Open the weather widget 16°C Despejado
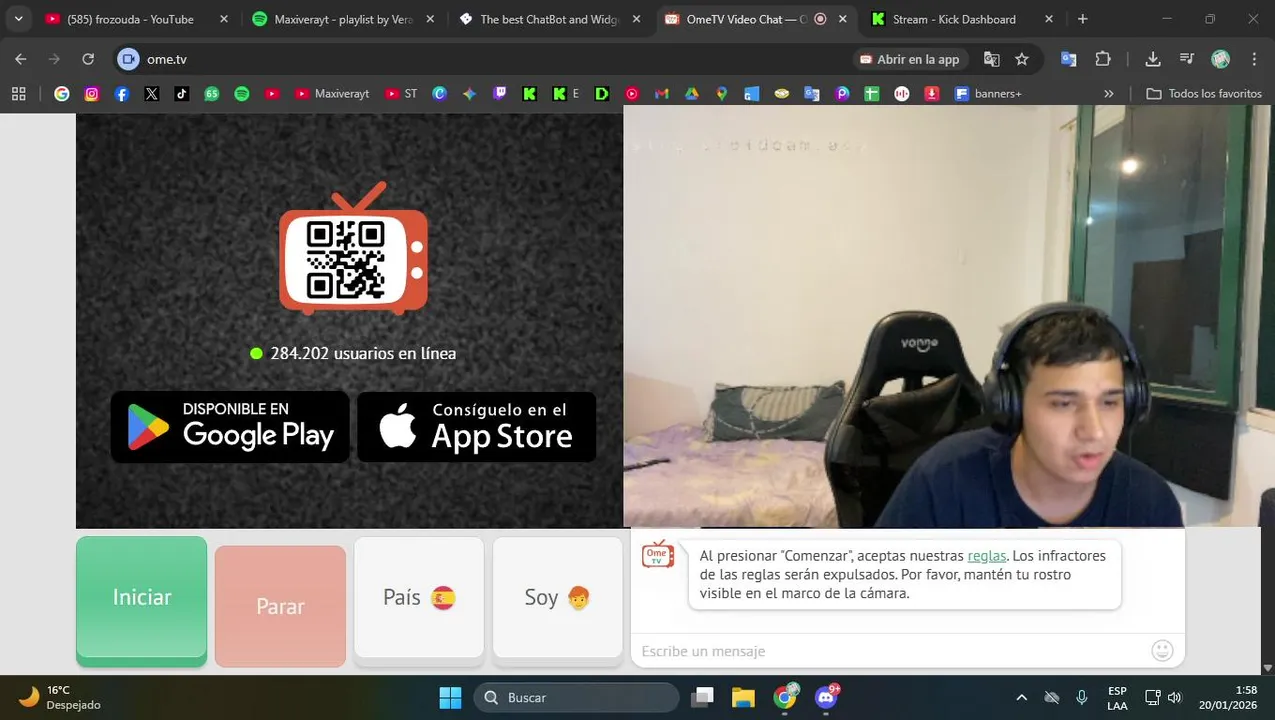The width and height of the screenshot is (1275, 720). [x=60, y=697]
